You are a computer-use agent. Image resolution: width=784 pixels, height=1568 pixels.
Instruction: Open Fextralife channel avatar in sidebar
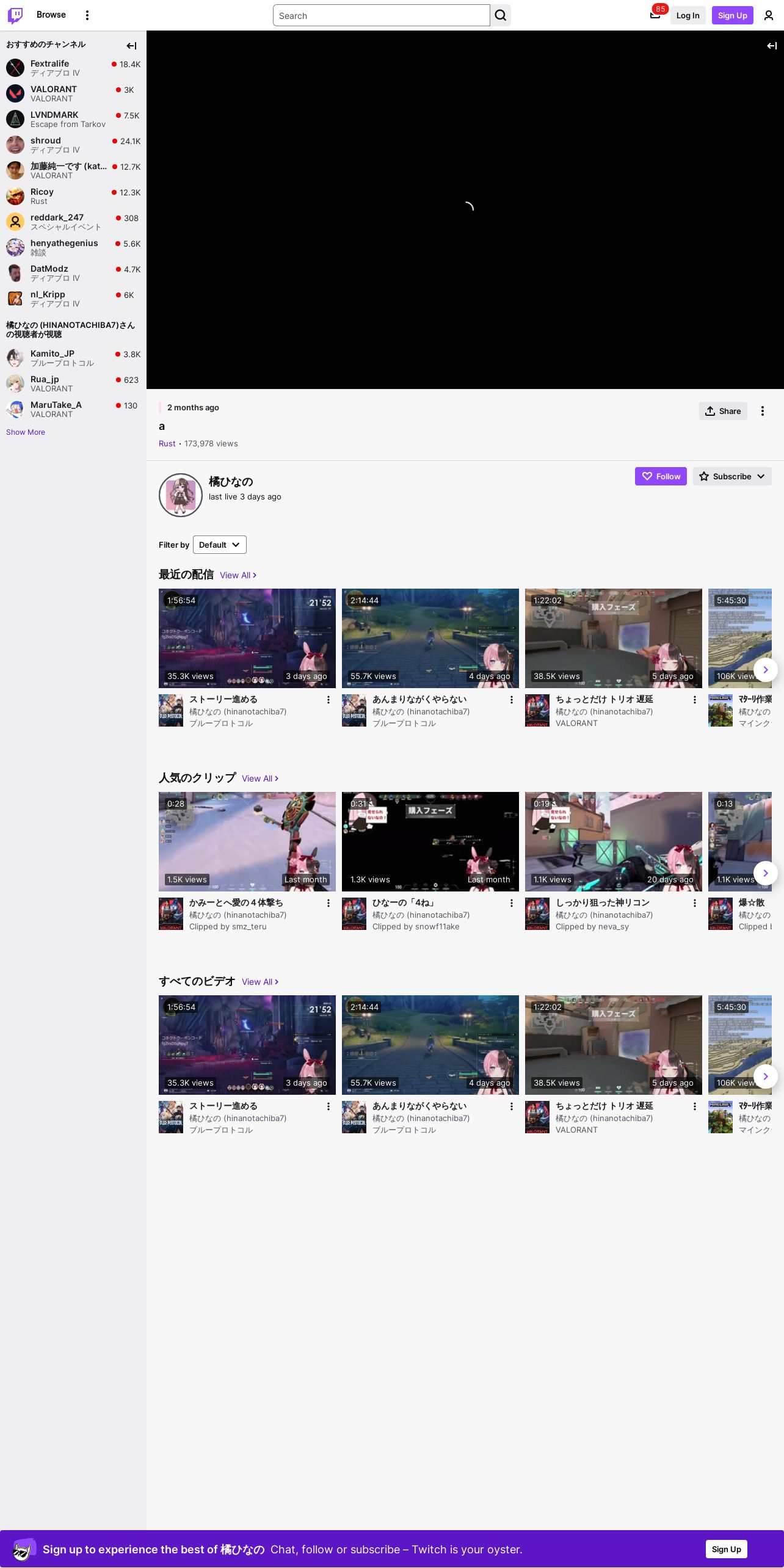pyautogui.click(x=15, y=68)
